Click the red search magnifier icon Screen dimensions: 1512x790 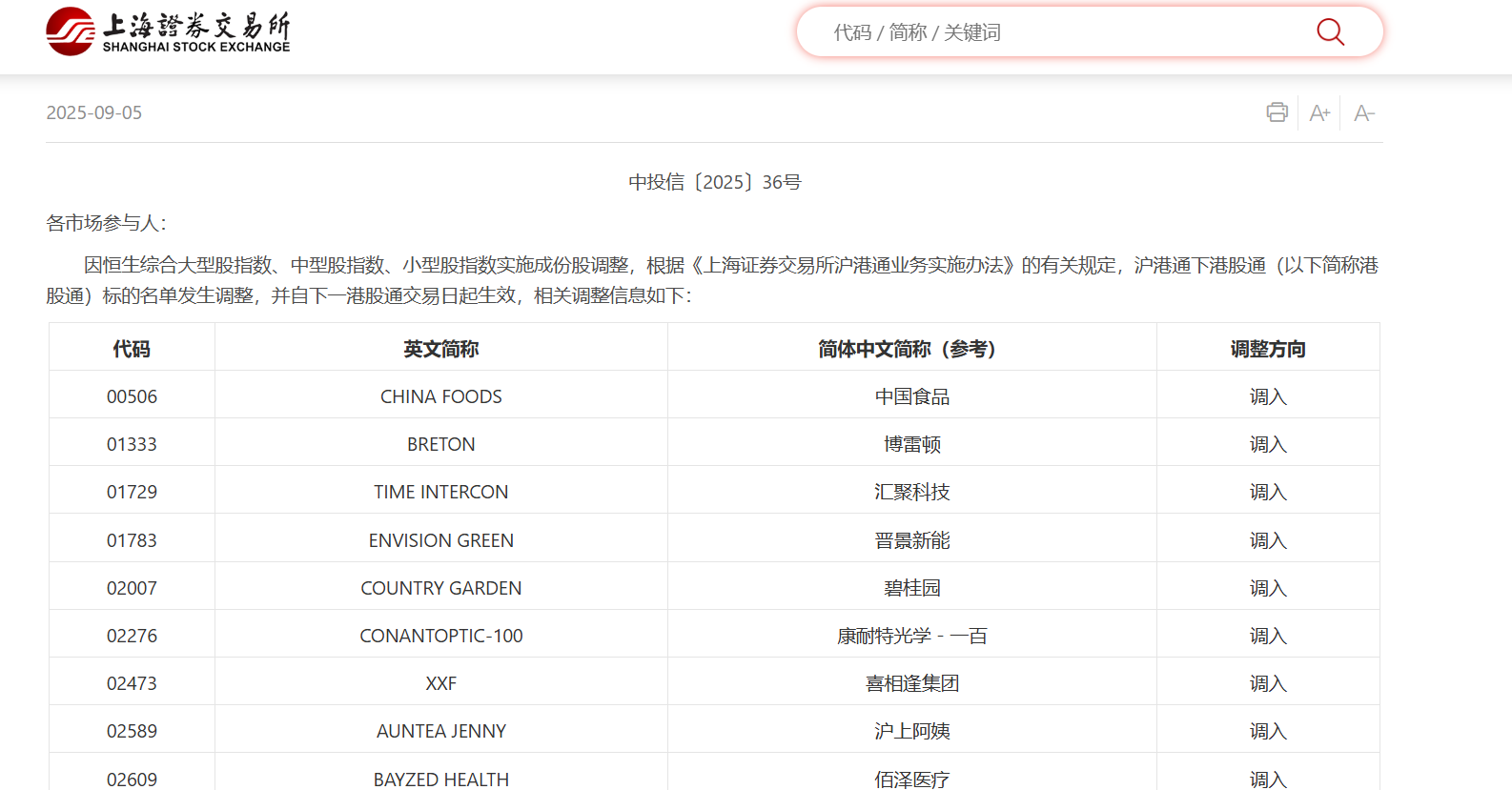tap(1330, 32)
